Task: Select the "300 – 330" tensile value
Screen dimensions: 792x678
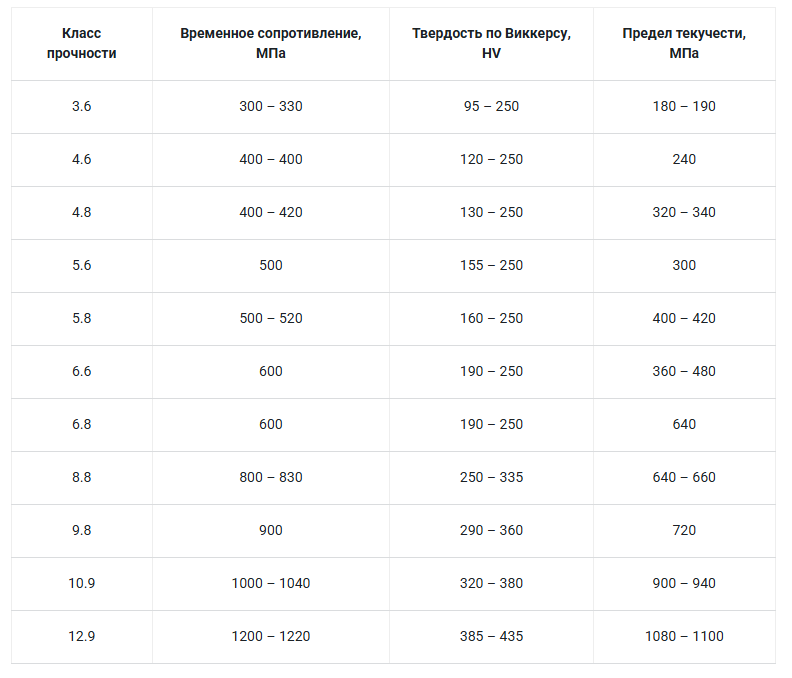Action: [x=271, y=106]
